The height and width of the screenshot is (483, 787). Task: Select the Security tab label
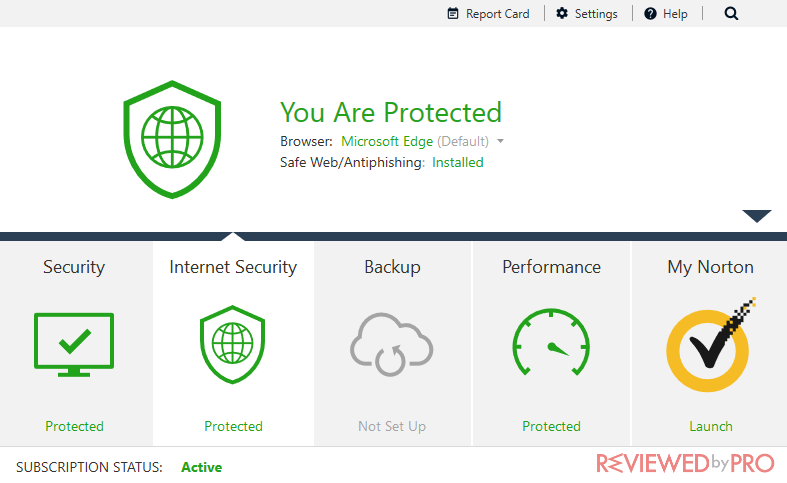[74, 267]
